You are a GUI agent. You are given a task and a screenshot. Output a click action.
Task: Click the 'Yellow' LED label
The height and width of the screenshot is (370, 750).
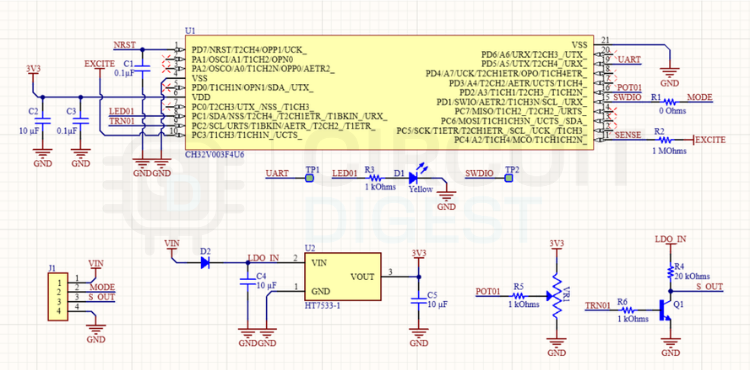[x=421, y=189]
